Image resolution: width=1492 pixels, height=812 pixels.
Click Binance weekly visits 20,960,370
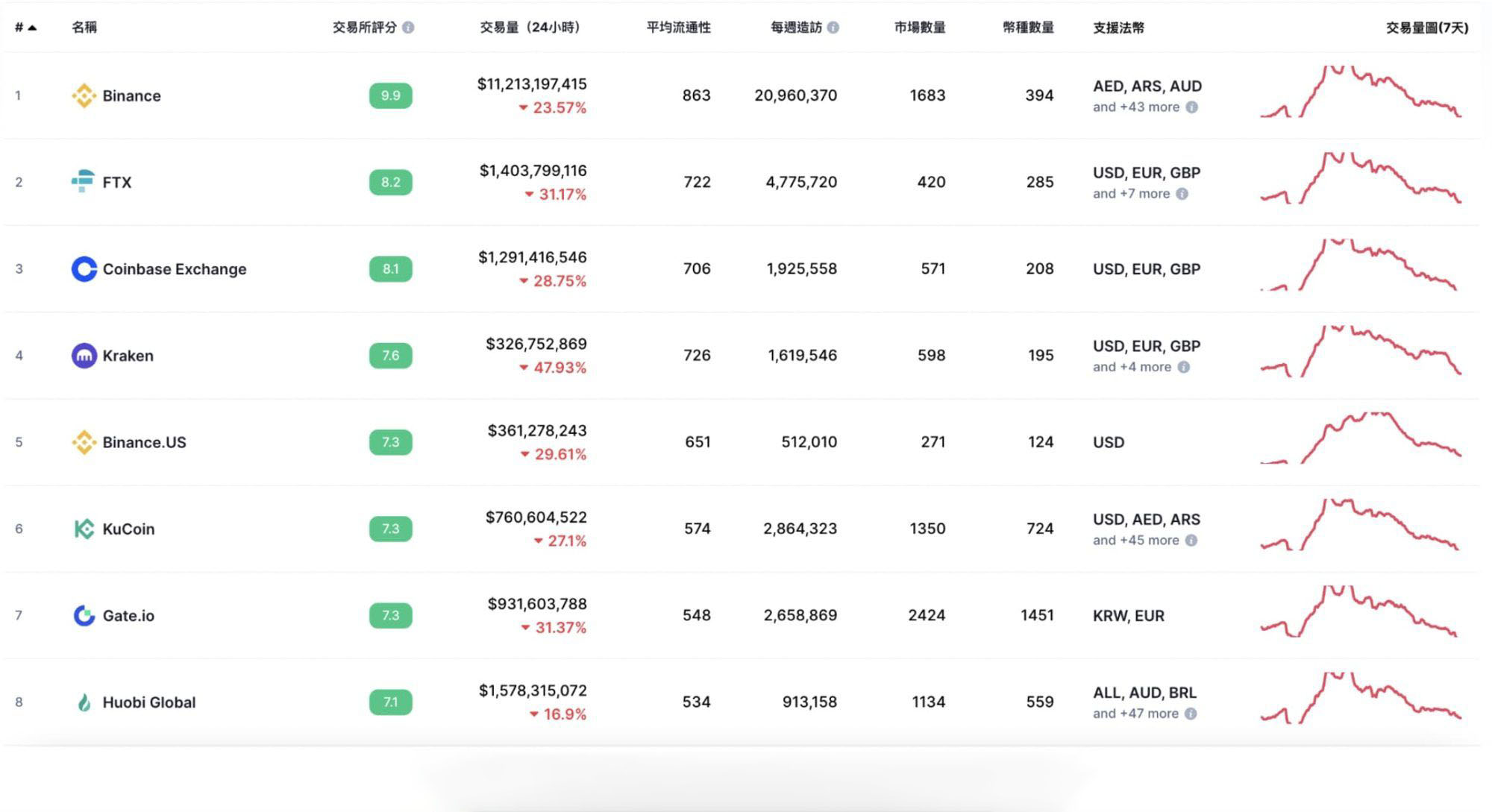[x=795, y=95]
